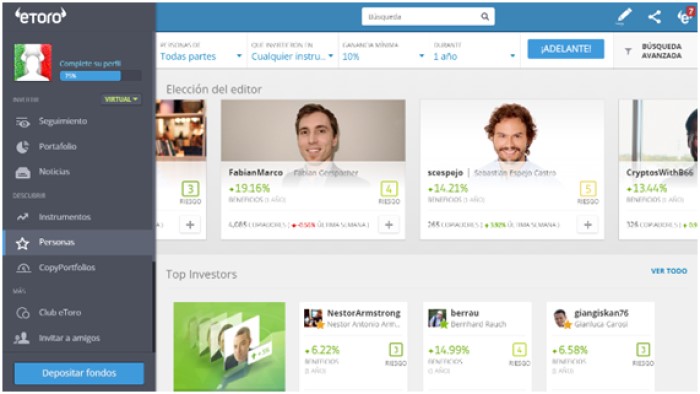Click VER TODO link for Top Investors
This screenshot has width=700, height=394.
[669, 271]
